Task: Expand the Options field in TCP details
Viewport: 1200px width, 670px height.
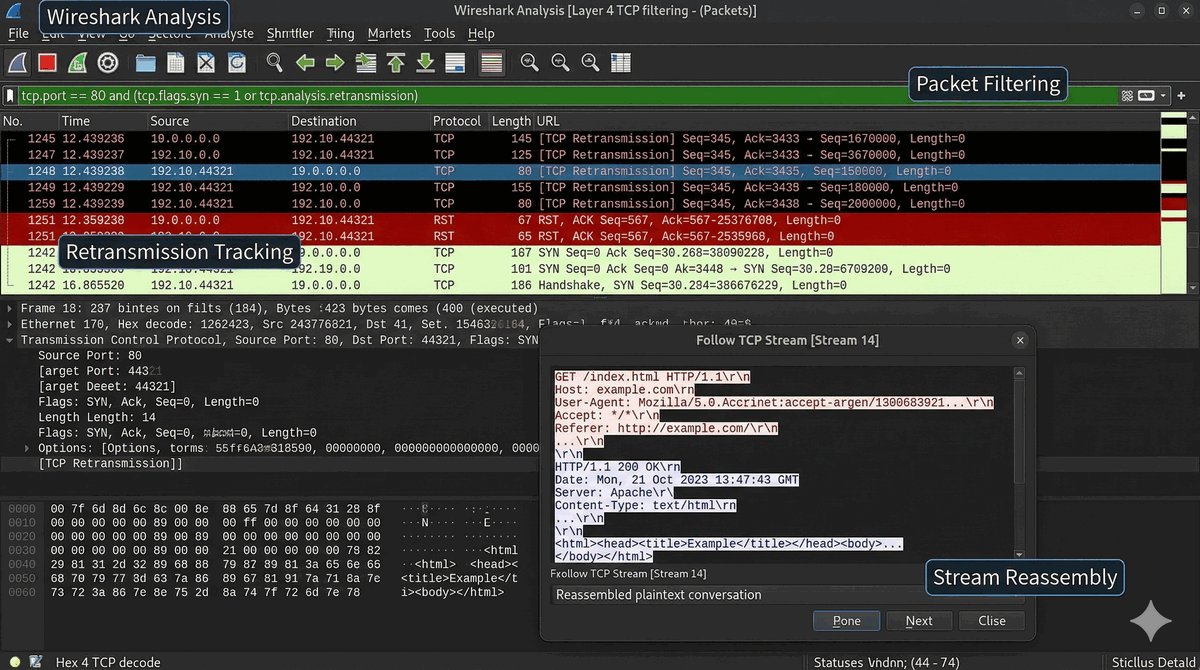Action: click(x=27, y=448)
